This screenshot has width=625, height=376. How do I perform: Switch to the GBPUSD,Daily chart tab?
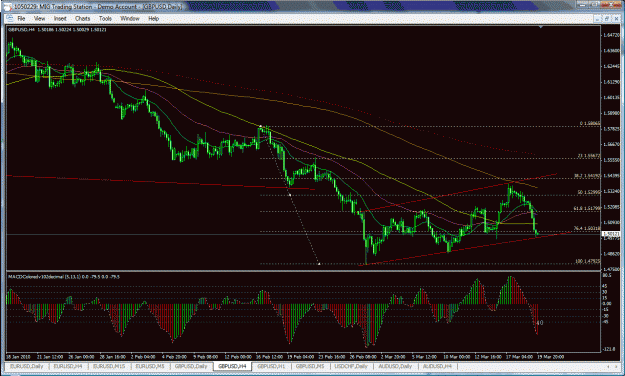191,366
